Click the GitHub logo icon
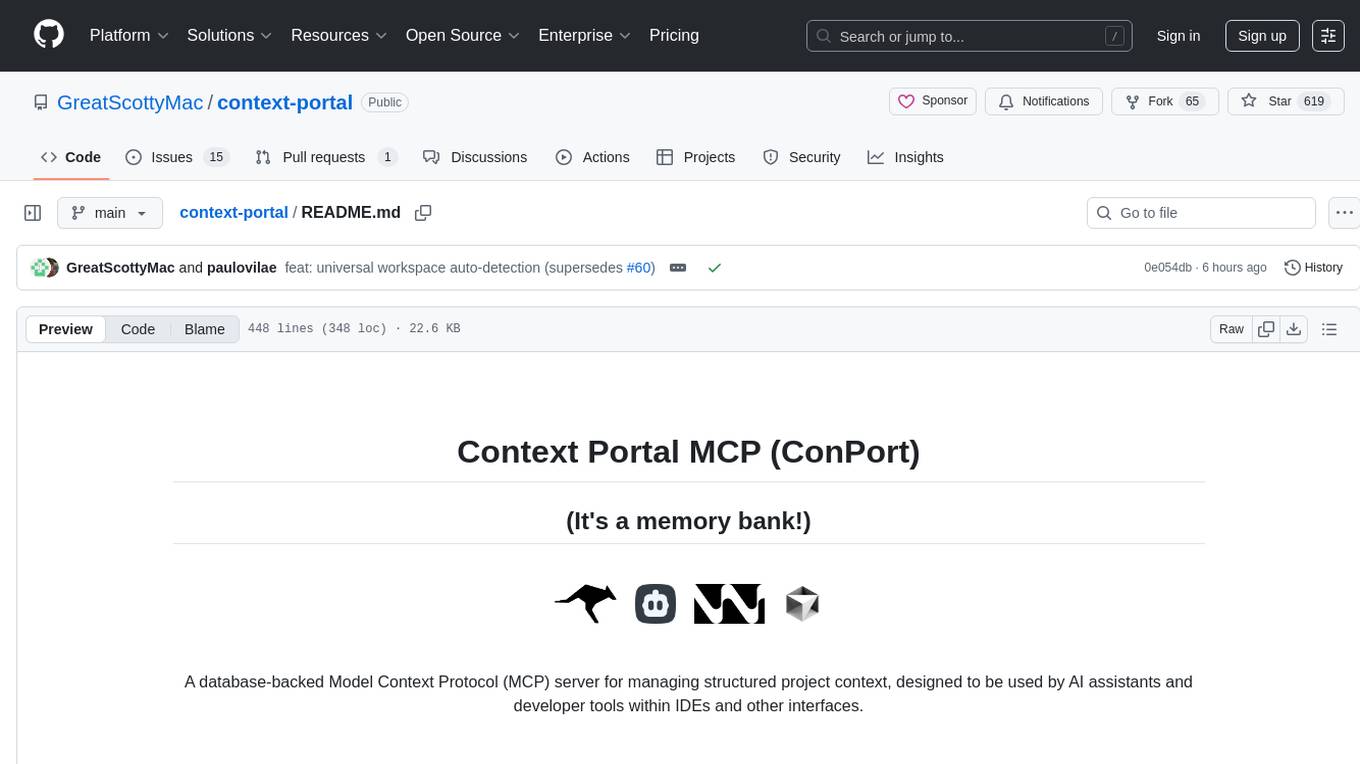The image size is (1360, 764). (49, 35)
